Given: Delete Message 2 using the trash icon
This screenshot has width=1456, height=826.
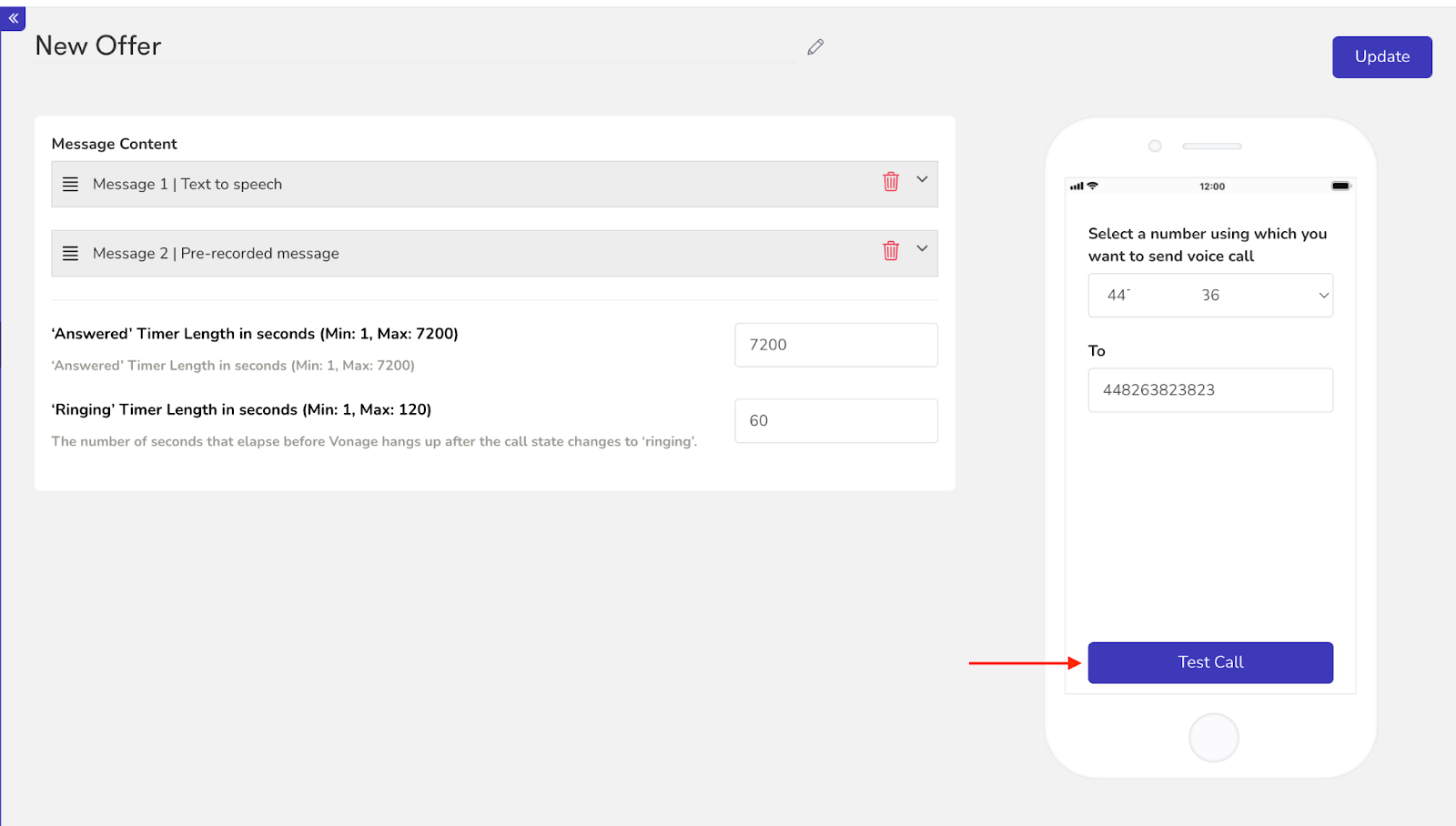Looking at the screenshot, I should click(x=891, y=252).
